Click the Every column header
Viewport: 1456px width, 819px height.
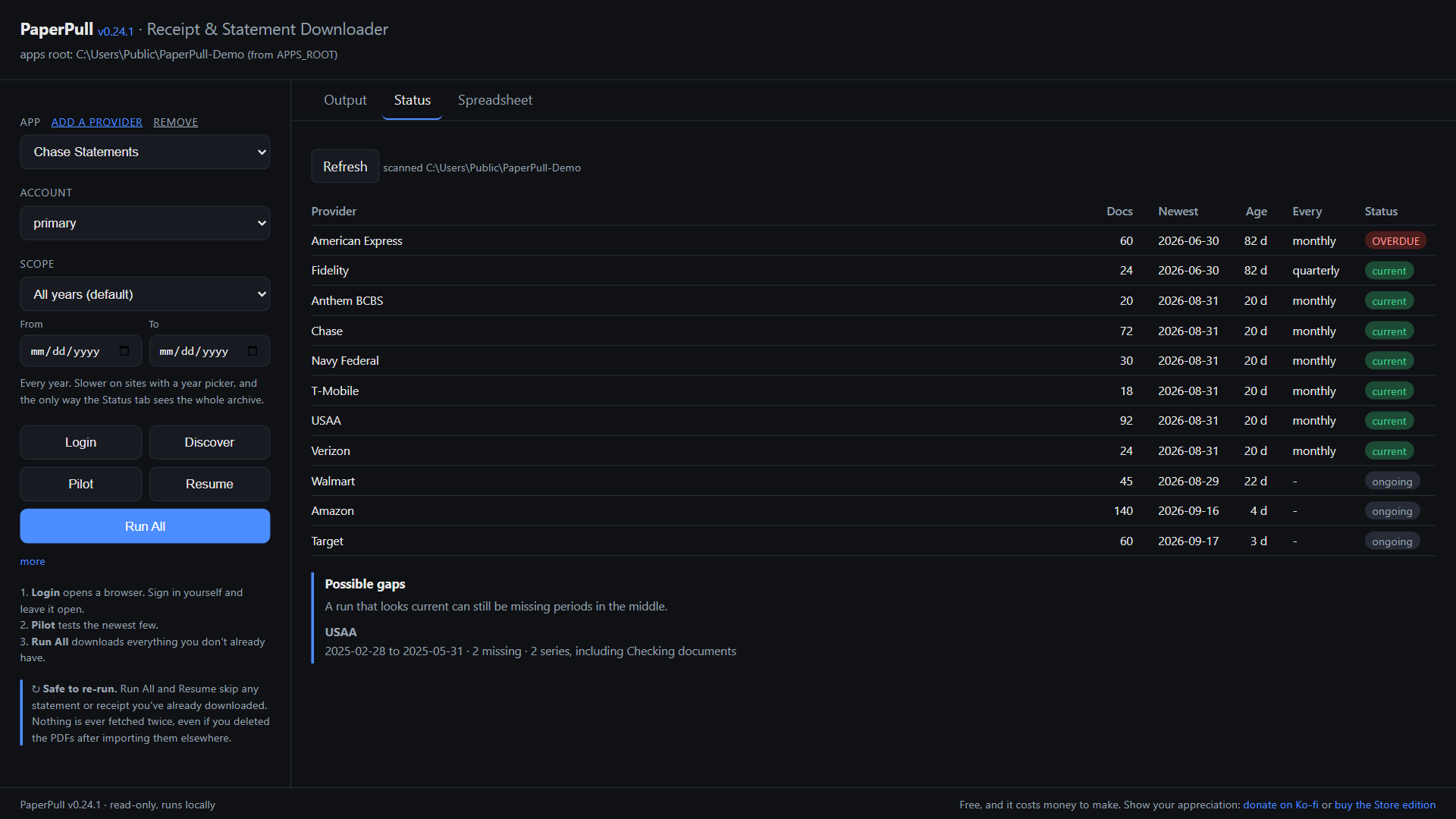point(1307,212)
